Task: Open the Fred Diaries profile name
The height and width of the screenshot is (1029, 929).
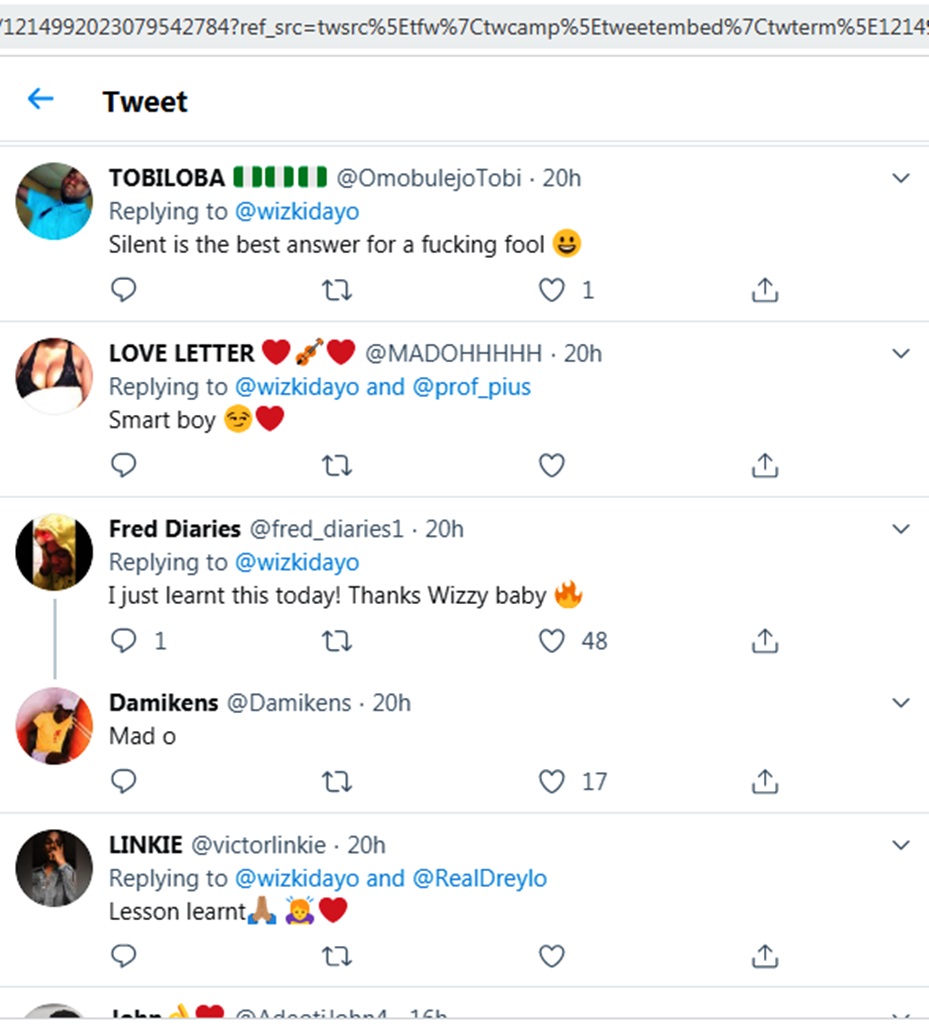Action: [x=174, y=529]
